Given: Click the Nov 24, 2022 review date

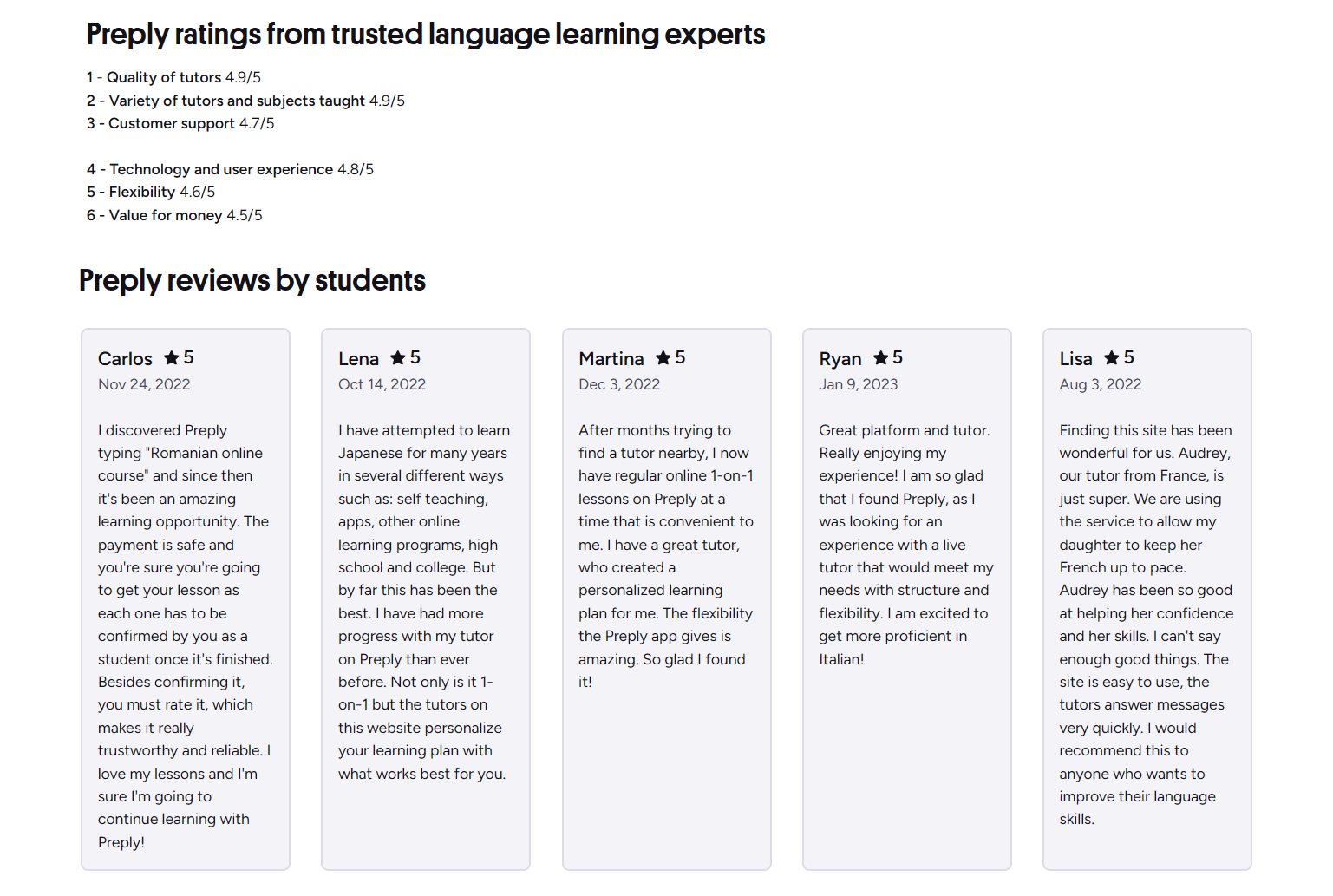Looking at the screenshot, I should pyautogui.click(x=144, y=384).
